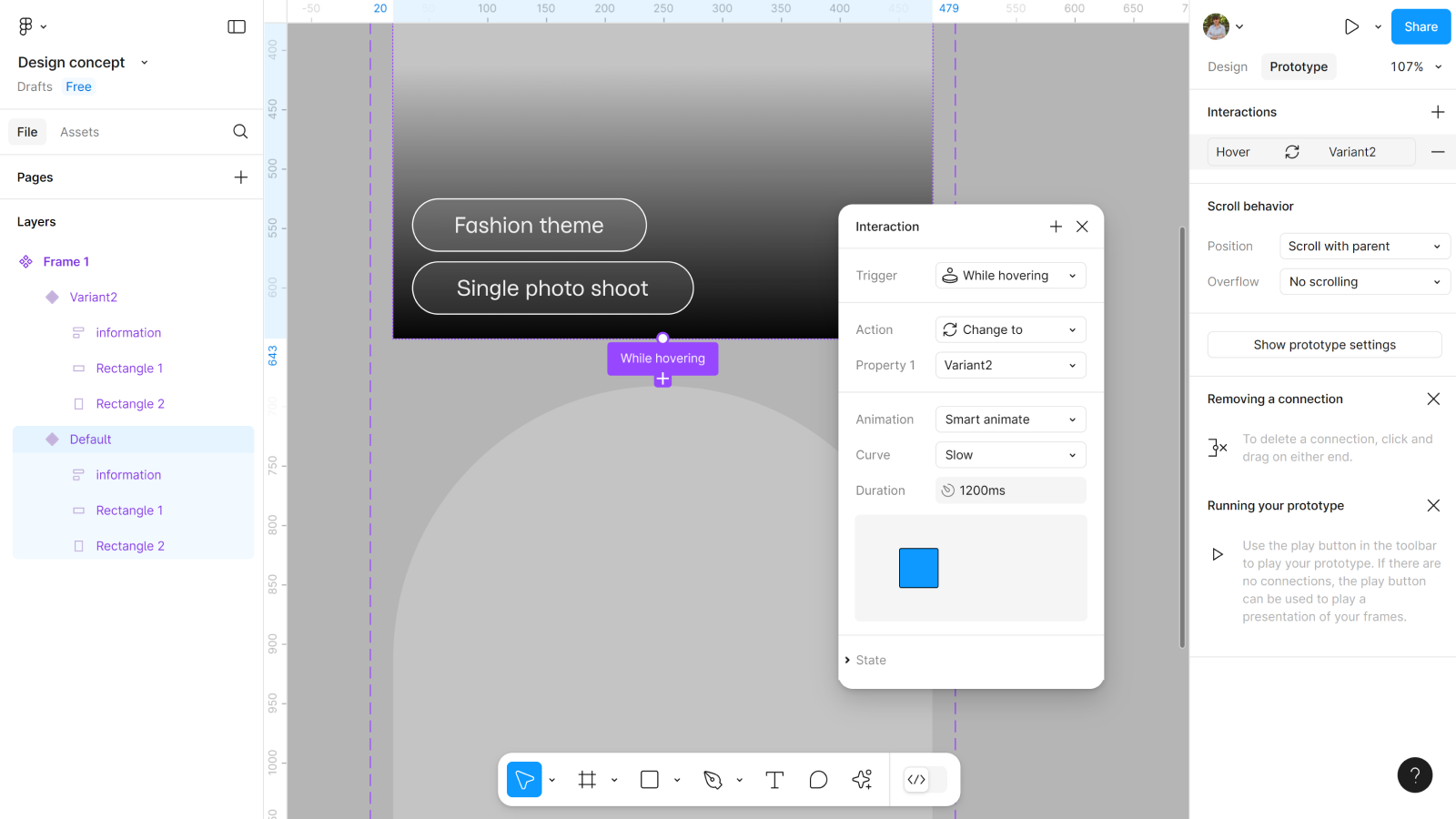
Task: Click the blue animation preview square
Action: click(918, 568)
